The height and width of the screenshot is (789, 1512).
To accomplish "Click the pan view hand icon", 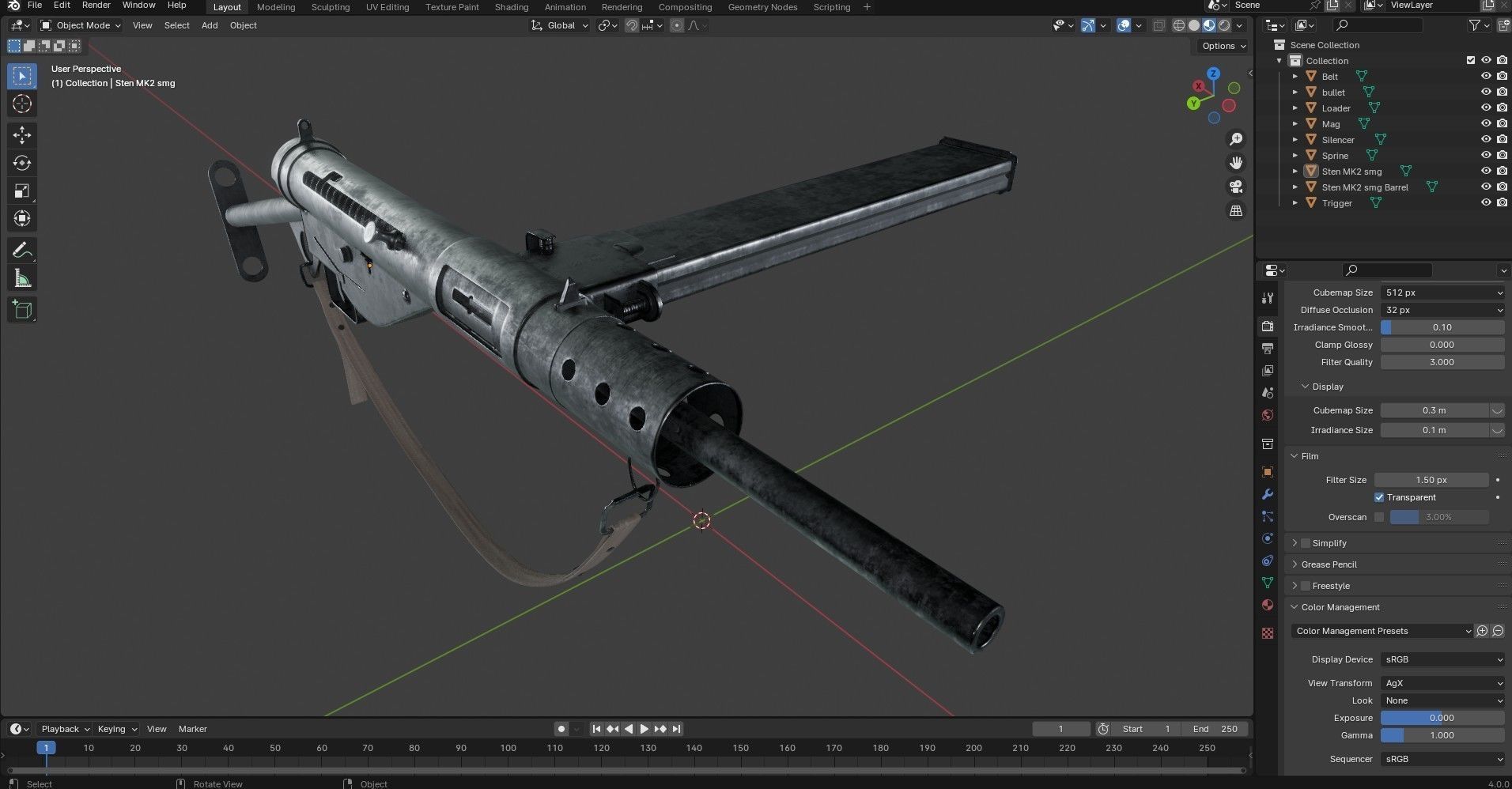I will 1235,163.
